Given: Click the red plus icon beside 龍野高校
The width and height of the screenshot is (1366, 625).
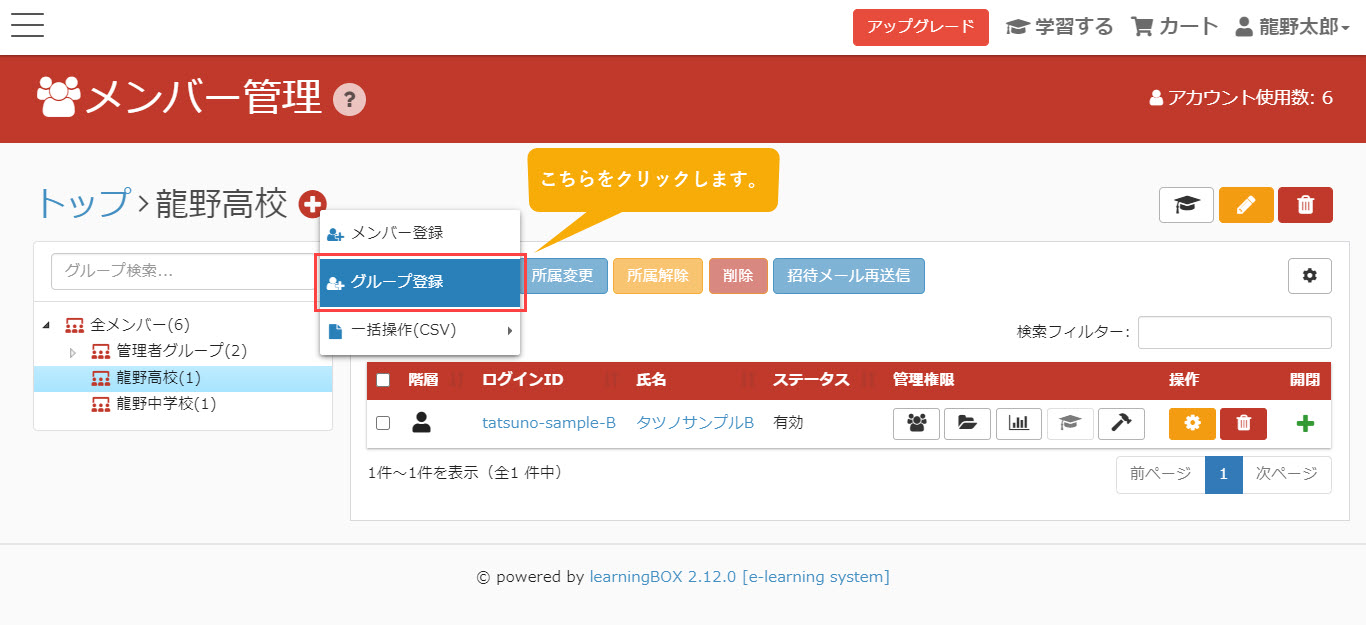Looking at the screenshot, I should (x=312, y=204).
